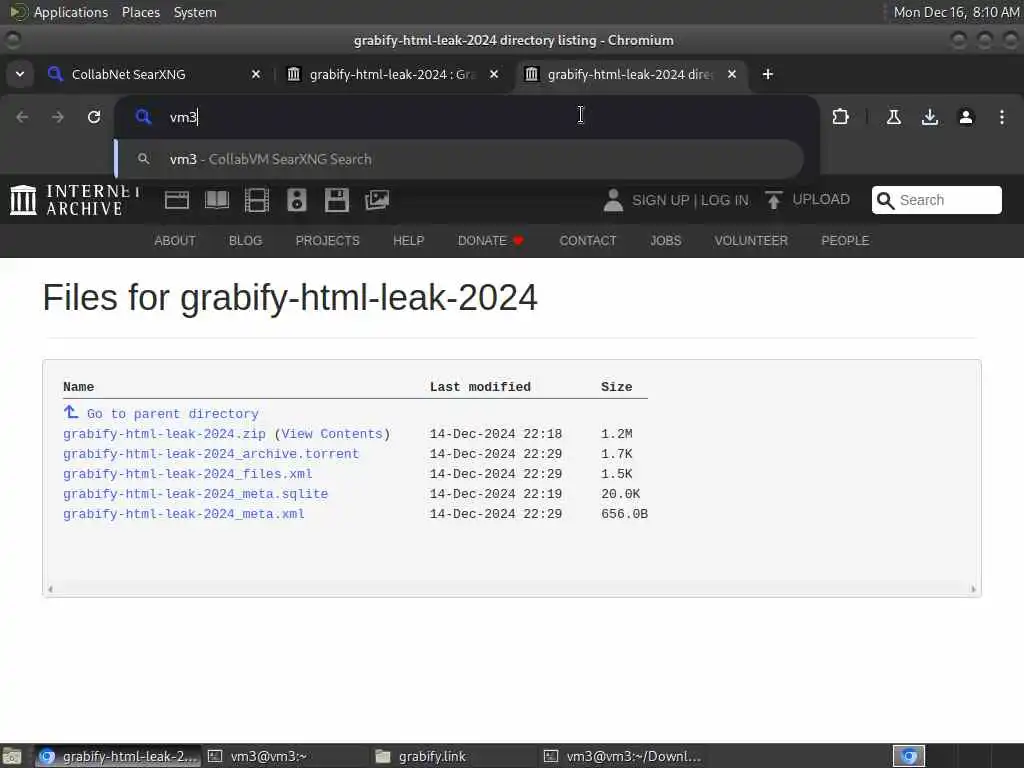The image size is (1024, 768).
Task: Open the HELP menu item
Action: 409,240
